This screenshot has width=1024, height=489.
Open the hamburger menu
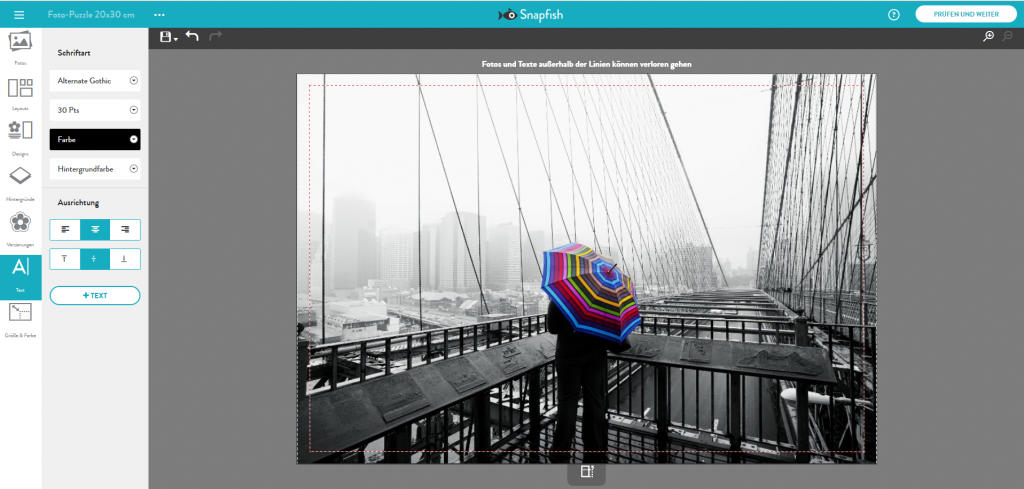click(19, 14)
